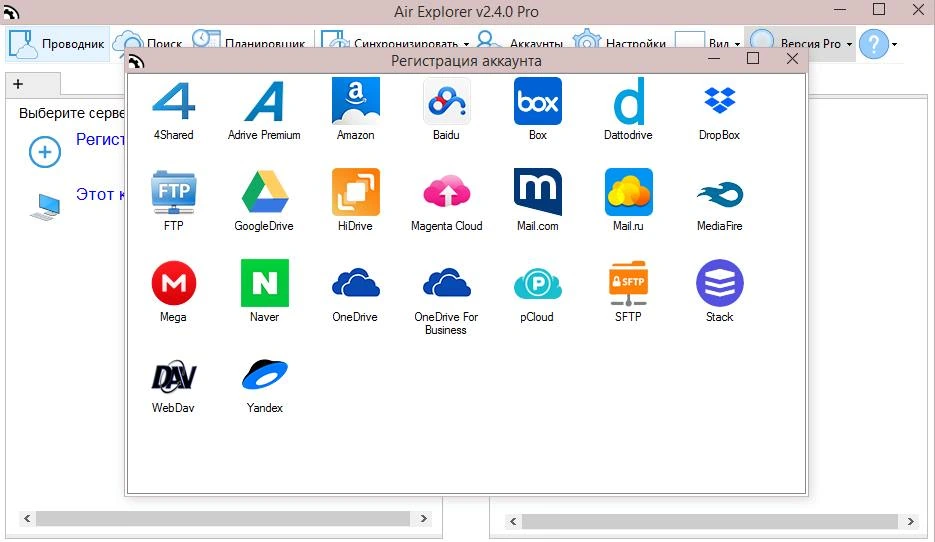
Task: Click the blue add account plus circle
Action: (x=45, y=151)
